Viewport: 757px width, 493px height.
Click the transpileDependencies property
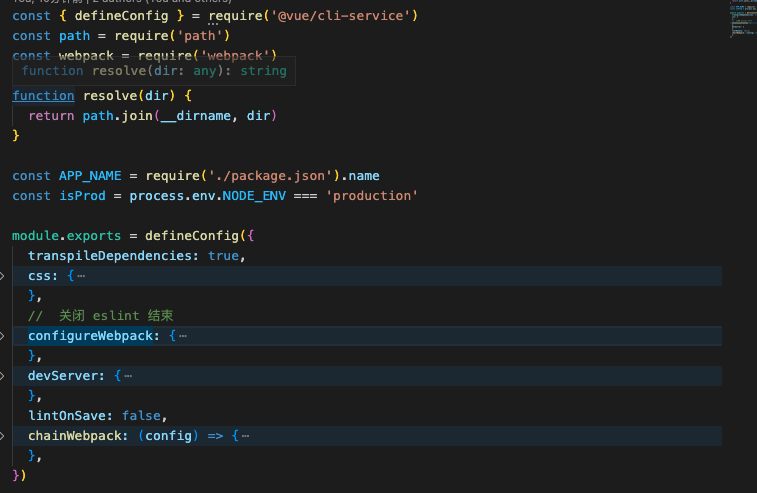[110, 256]
